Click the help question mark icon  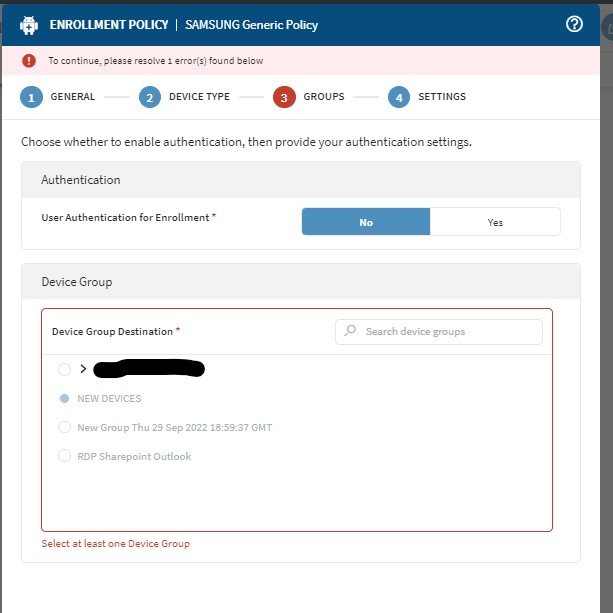(574, 24)
